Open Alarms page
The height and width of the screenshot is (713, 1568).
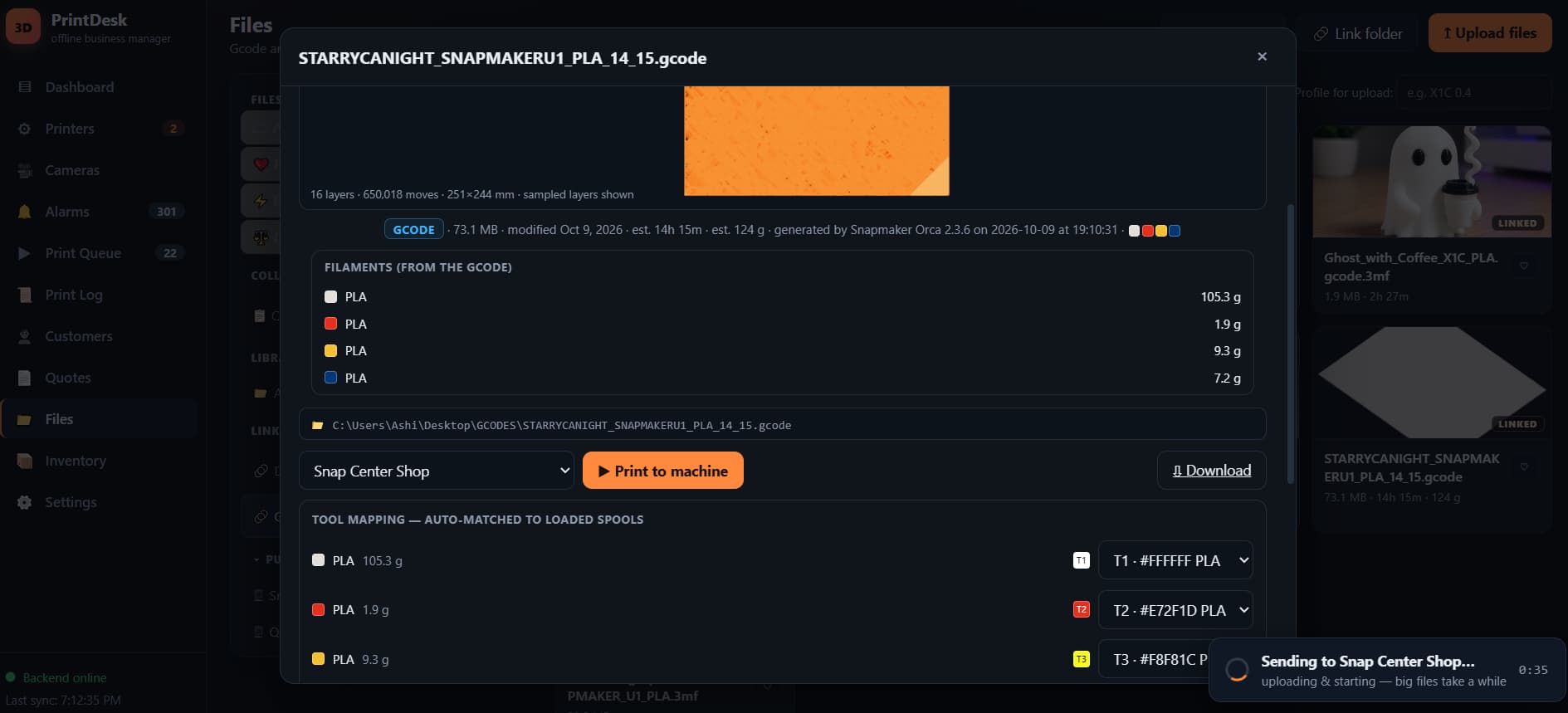tap(66, 212)
